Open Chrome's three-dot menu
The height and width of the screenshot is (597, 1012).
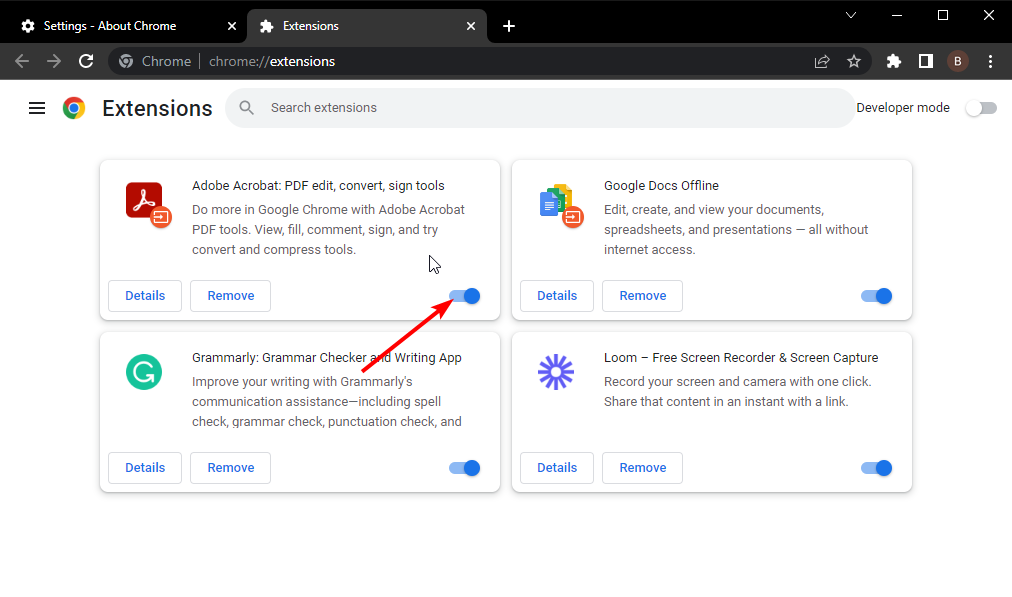click(x=991, y=61)
